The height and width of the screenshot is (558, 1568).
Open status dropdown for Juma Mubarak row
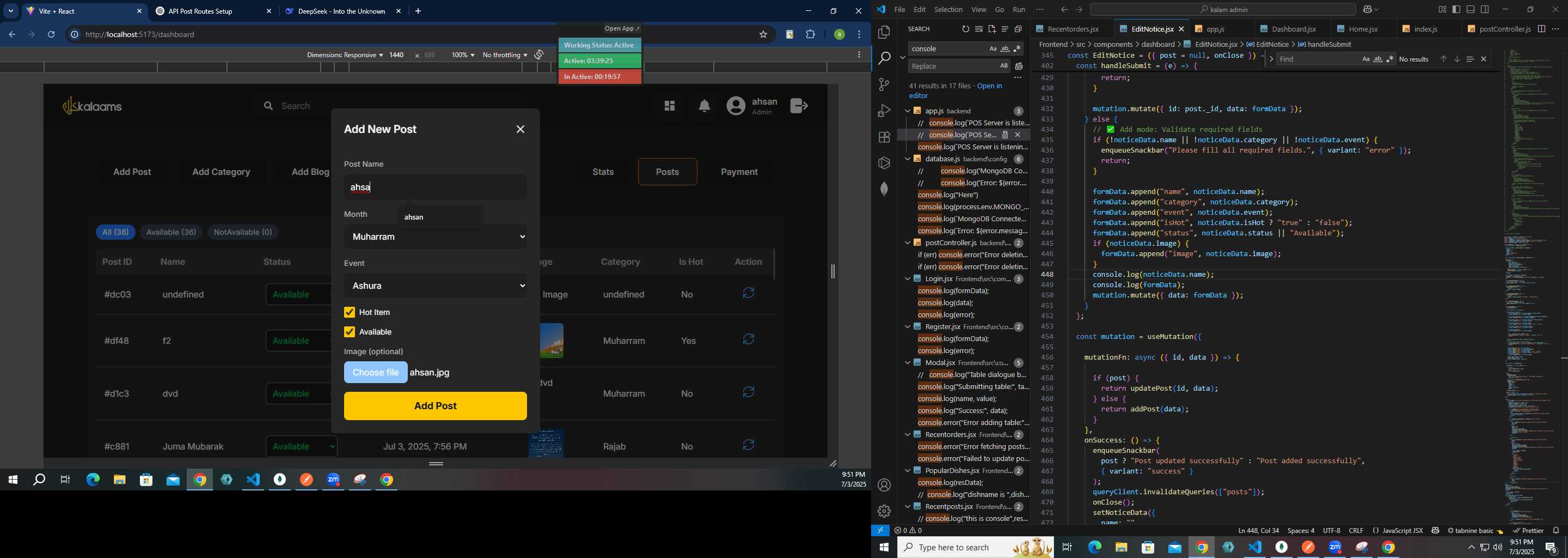[302, 446]
